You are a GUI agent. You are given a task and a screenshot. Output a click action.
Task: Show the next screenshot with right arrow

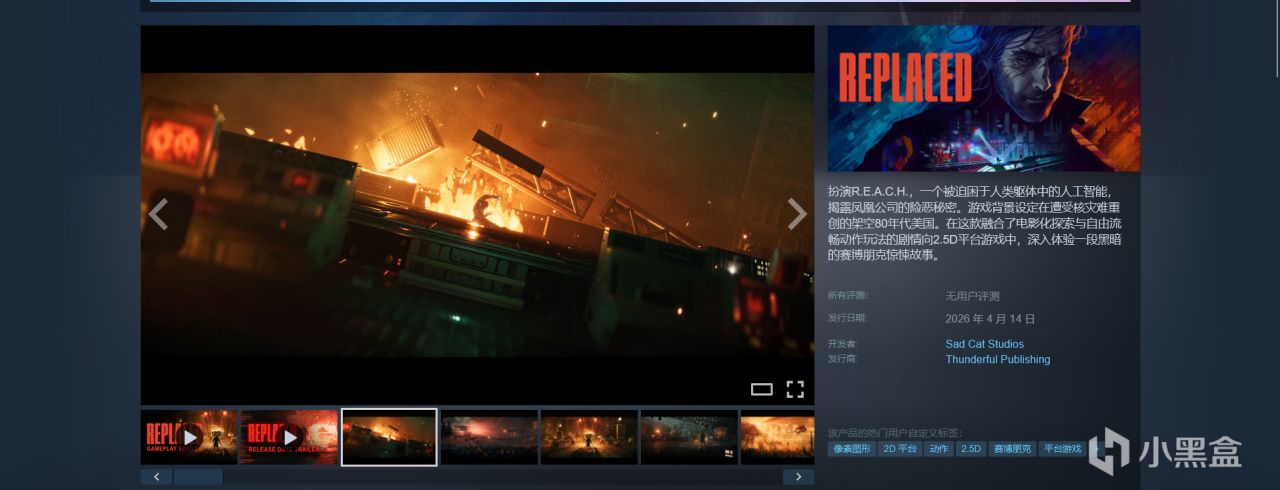797,214
